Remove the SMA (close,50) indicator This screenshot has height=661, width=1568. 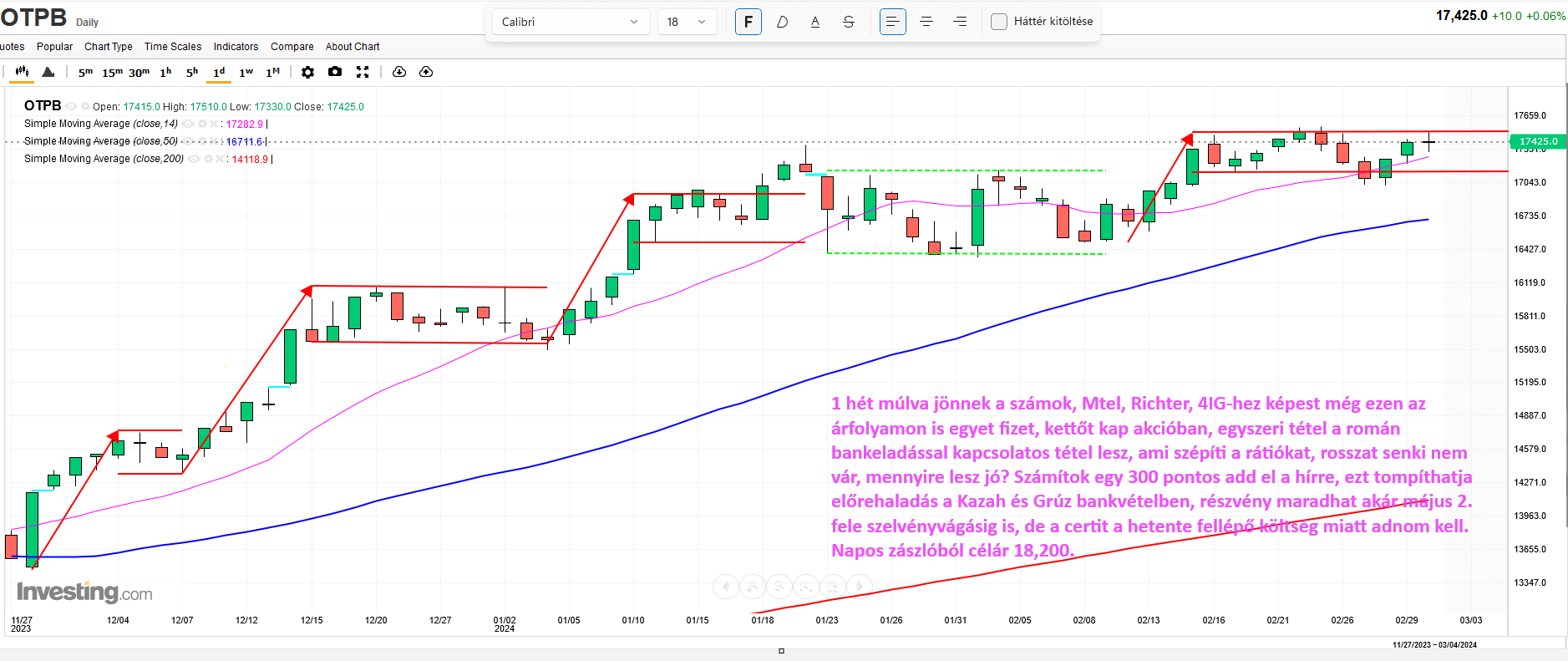pos(214,141)
